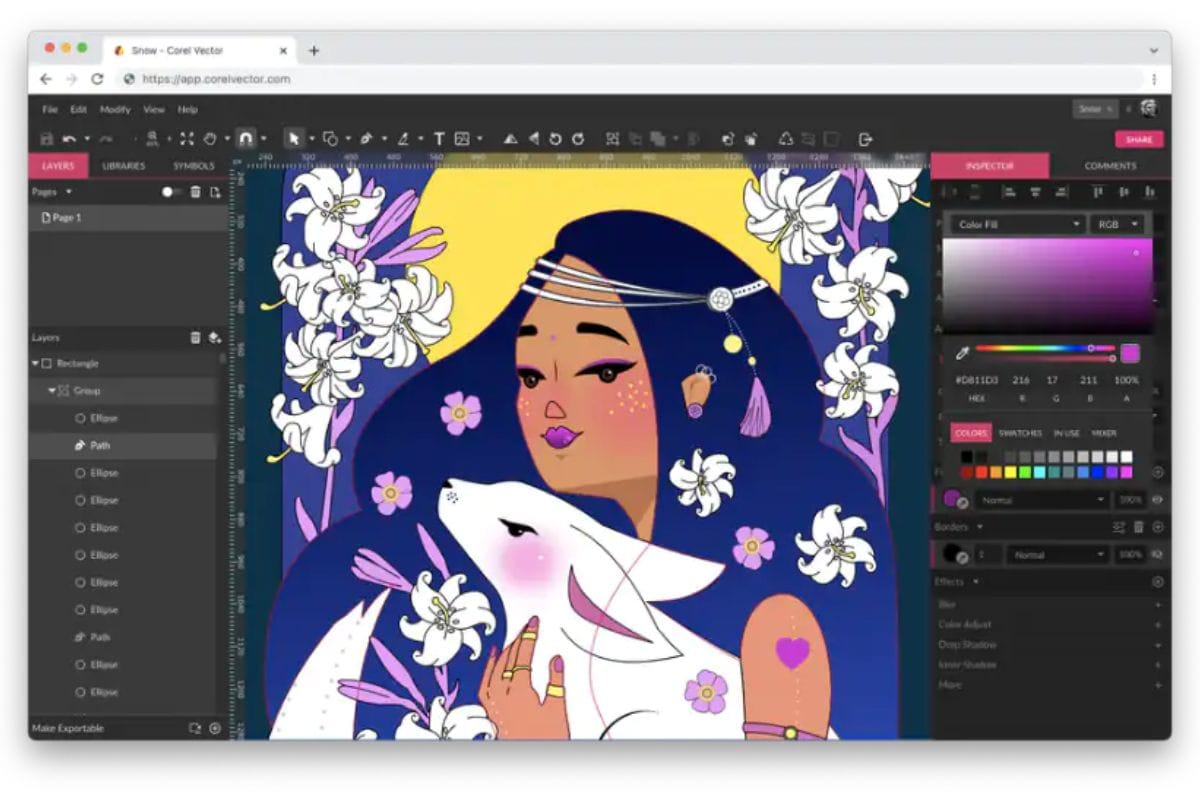This screenshot has width=1200, height=800.
Task: Select the Image insert tool
Action: (x=462, y=139)
